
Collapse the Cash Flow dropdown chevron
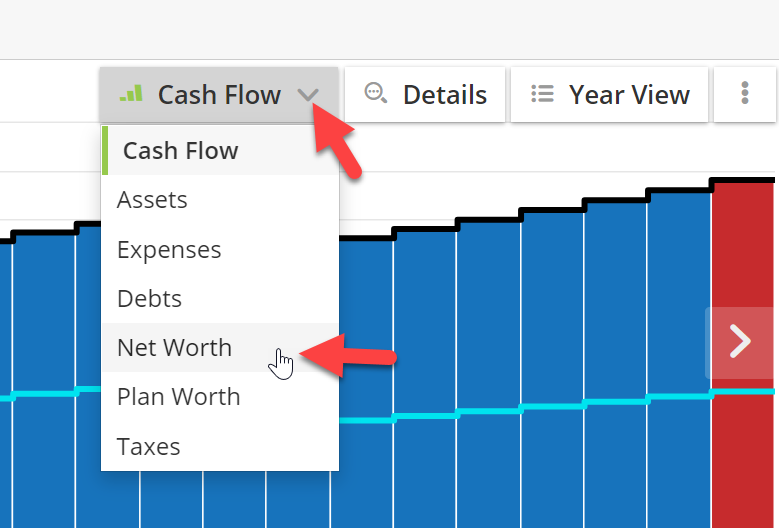tap(308, 95)
